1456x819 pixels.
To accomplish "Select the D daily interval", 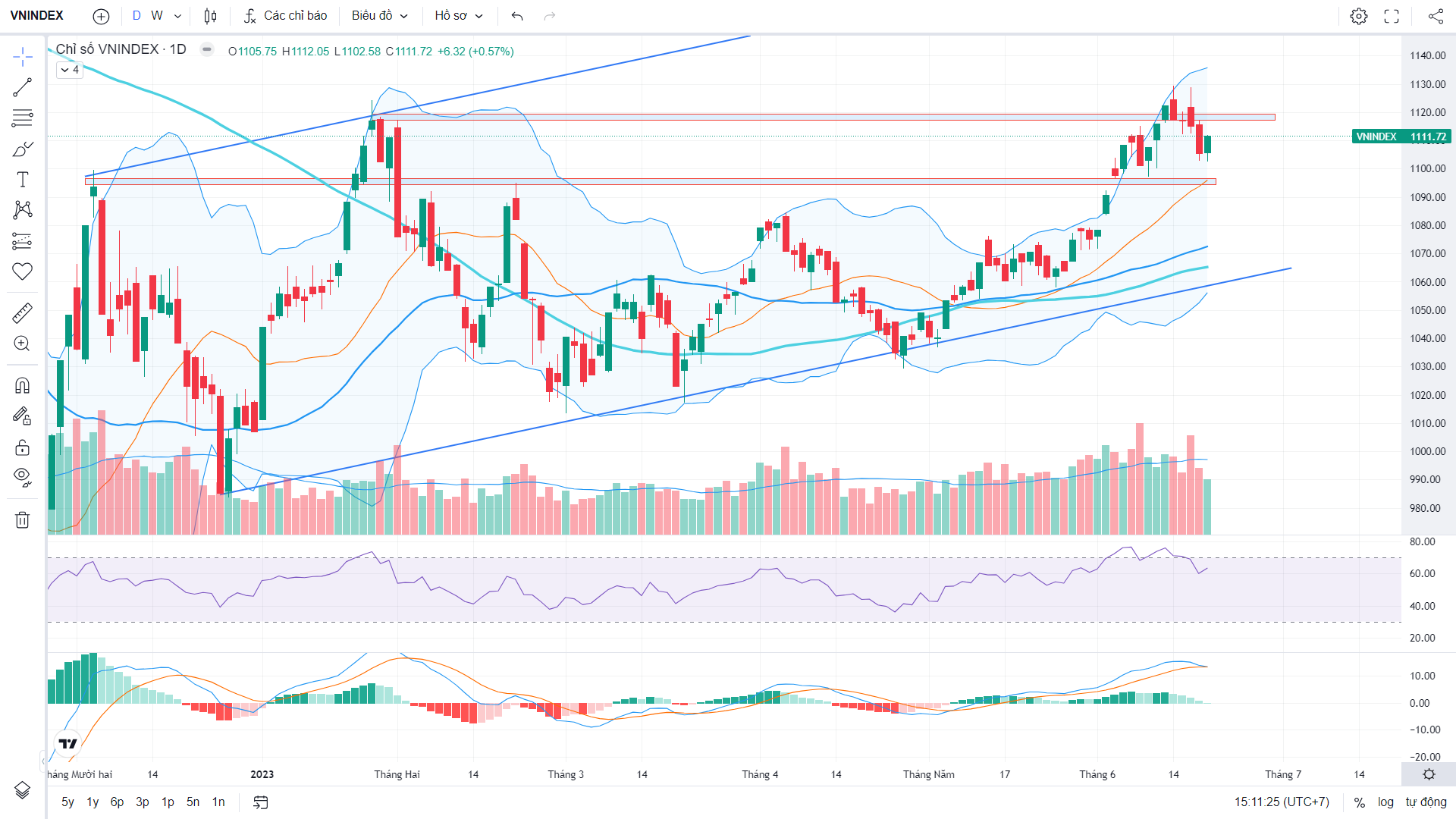I will [x=136, y=16].
